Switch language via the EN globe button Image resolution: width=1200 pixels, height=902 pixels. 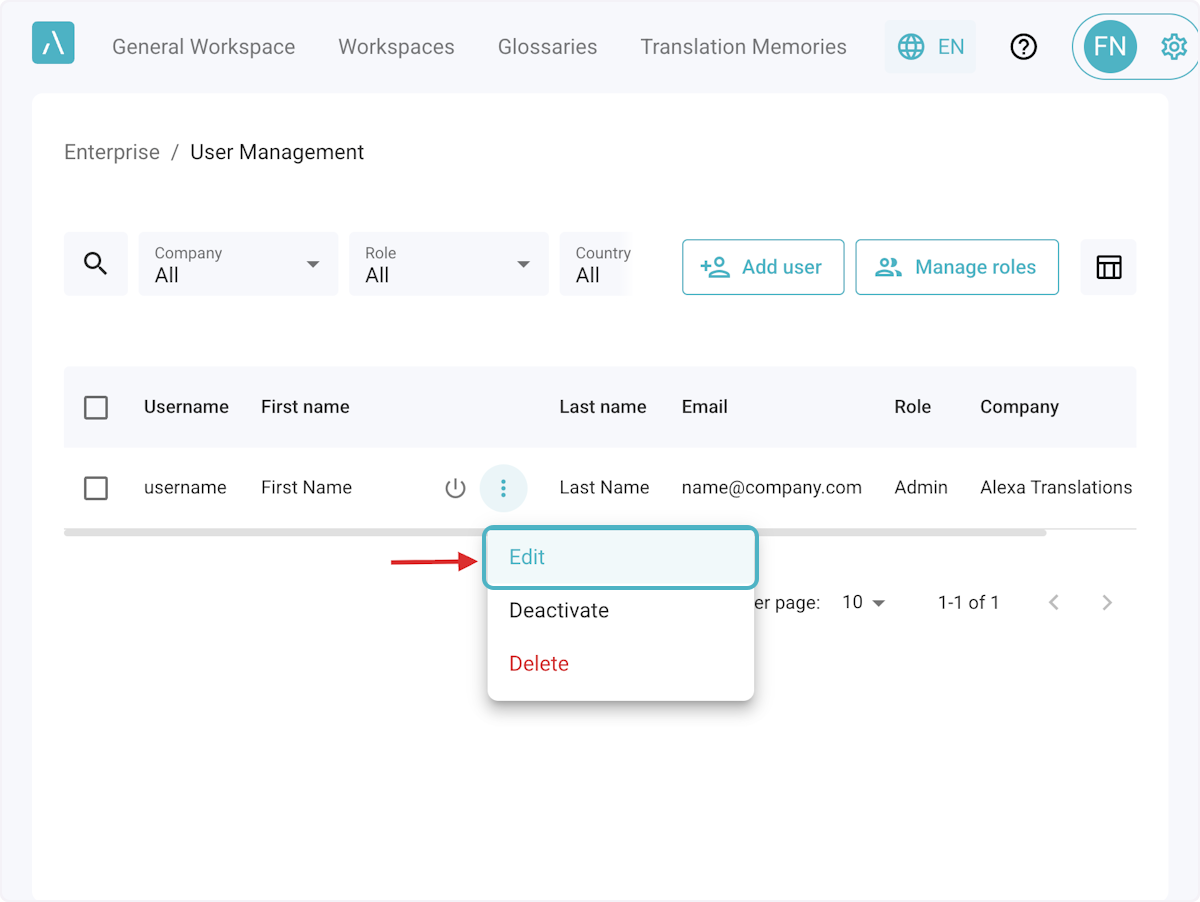coord(931,47)
